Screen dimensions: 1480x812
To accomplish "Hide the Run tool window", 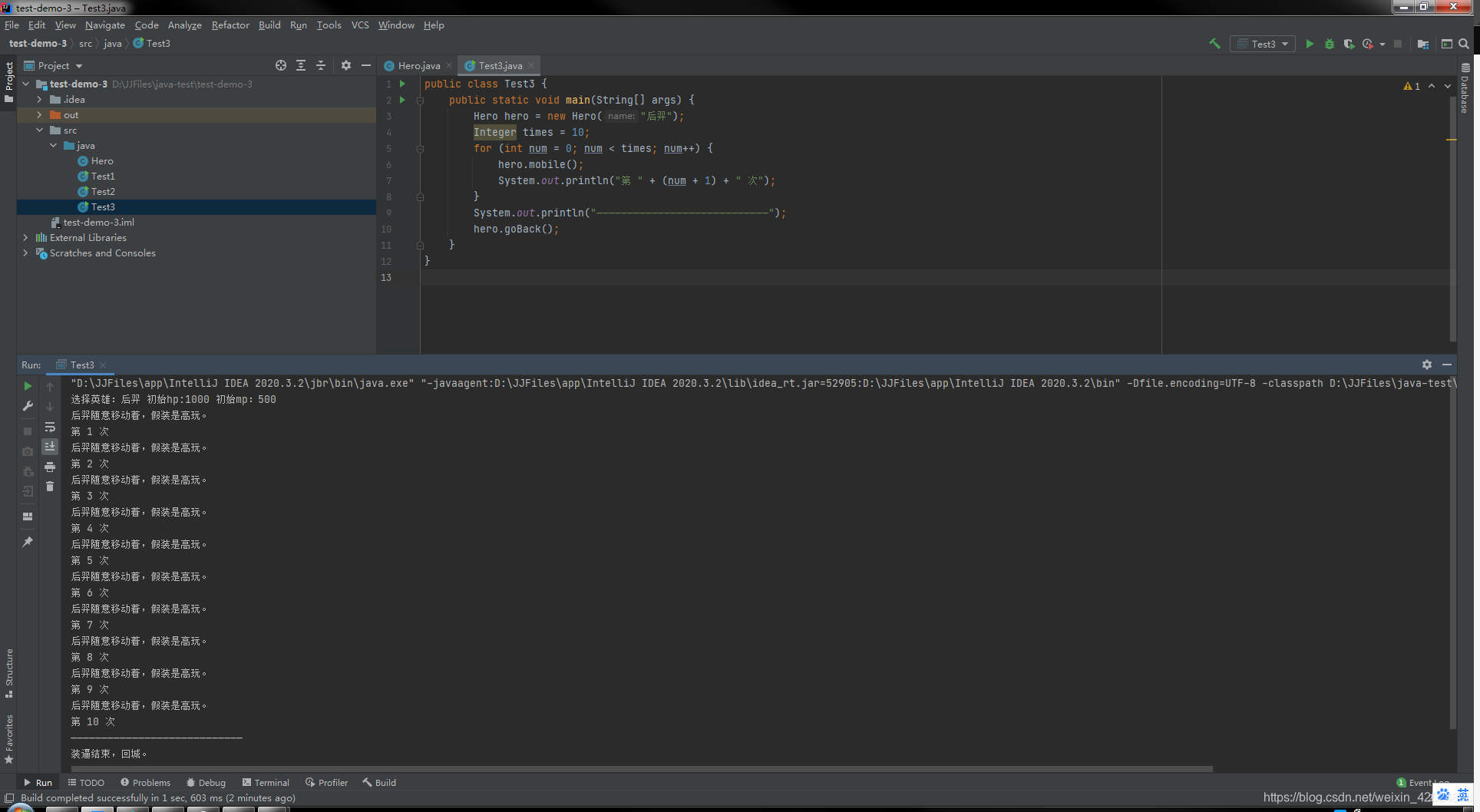I will pyautogui.click(x=1447, y=365).
